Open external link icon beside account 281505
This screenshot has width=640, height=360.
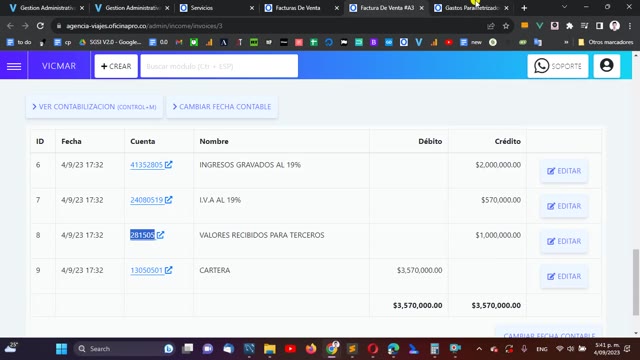(x=160, y=235)
